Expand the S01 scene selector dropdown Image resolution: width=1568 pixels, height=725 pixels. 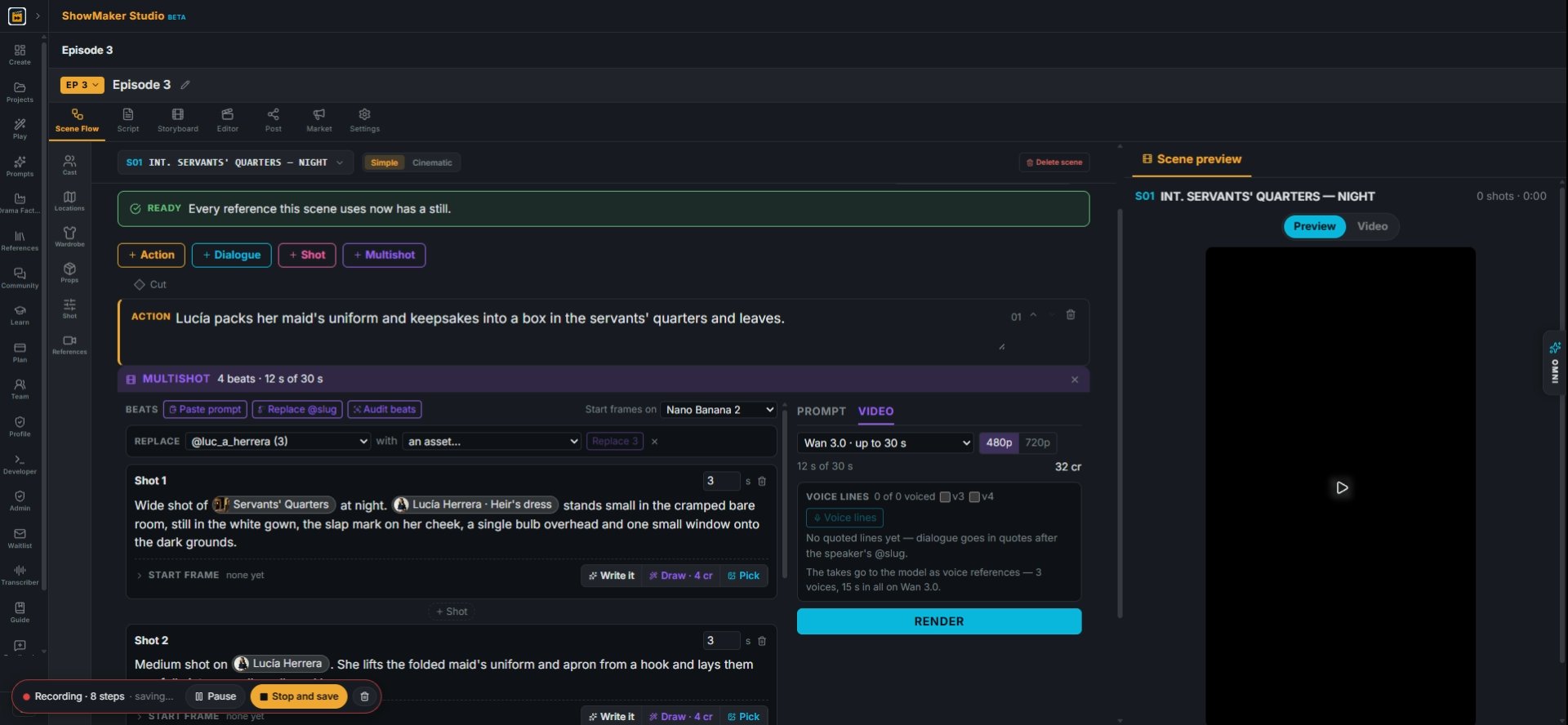click(235, 162)
